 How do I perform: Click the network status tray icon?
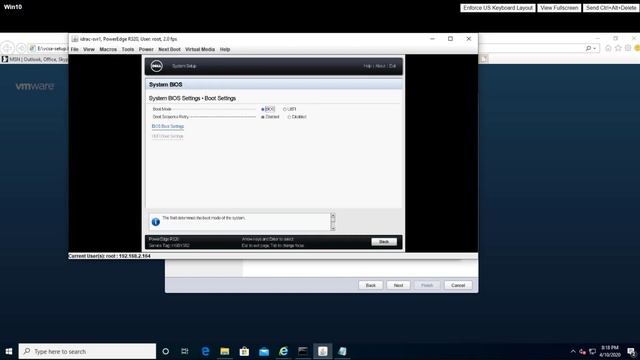click(x=592, y=351)
